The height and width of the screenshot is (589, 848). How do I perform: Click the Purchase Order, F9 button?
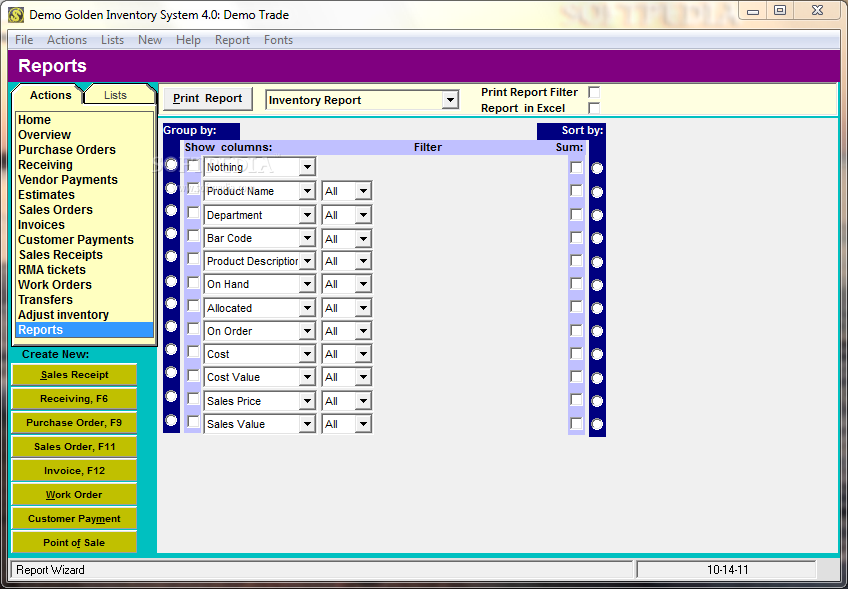pyautogui.click(x=74, y=422)
